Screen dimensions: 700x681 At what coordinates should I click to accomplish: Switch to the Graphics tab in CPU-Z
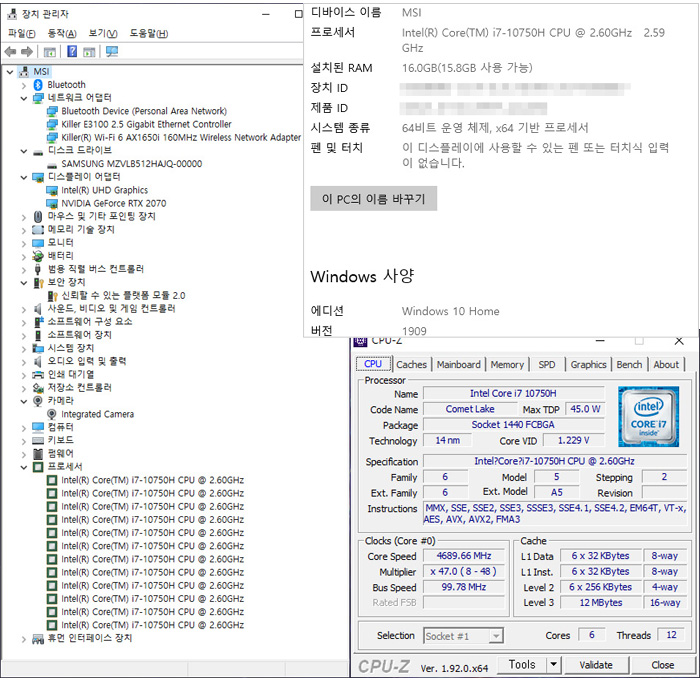tap(588, 365)
